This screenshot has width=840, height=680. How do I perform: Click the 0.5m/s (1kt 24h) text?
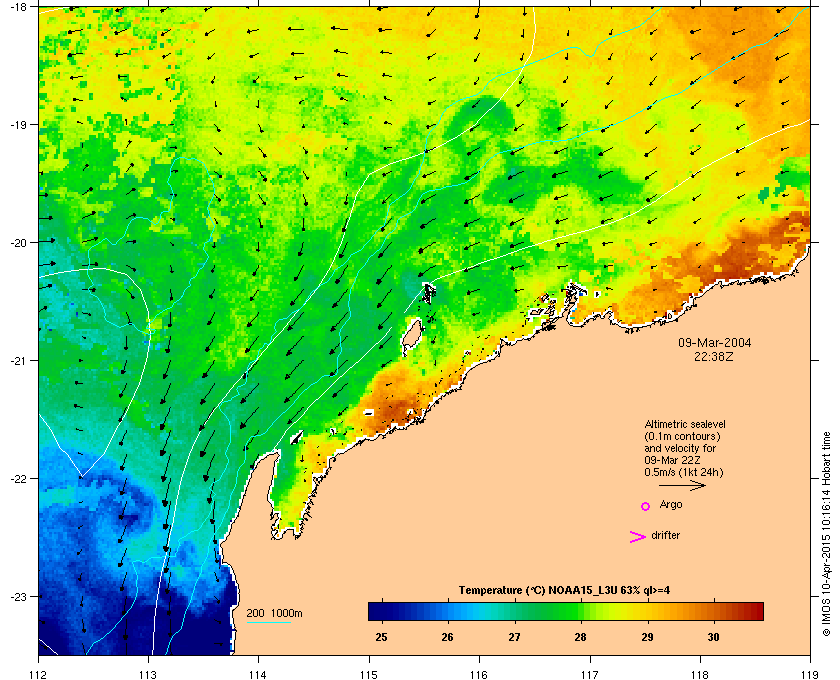(x=684, y=473)
